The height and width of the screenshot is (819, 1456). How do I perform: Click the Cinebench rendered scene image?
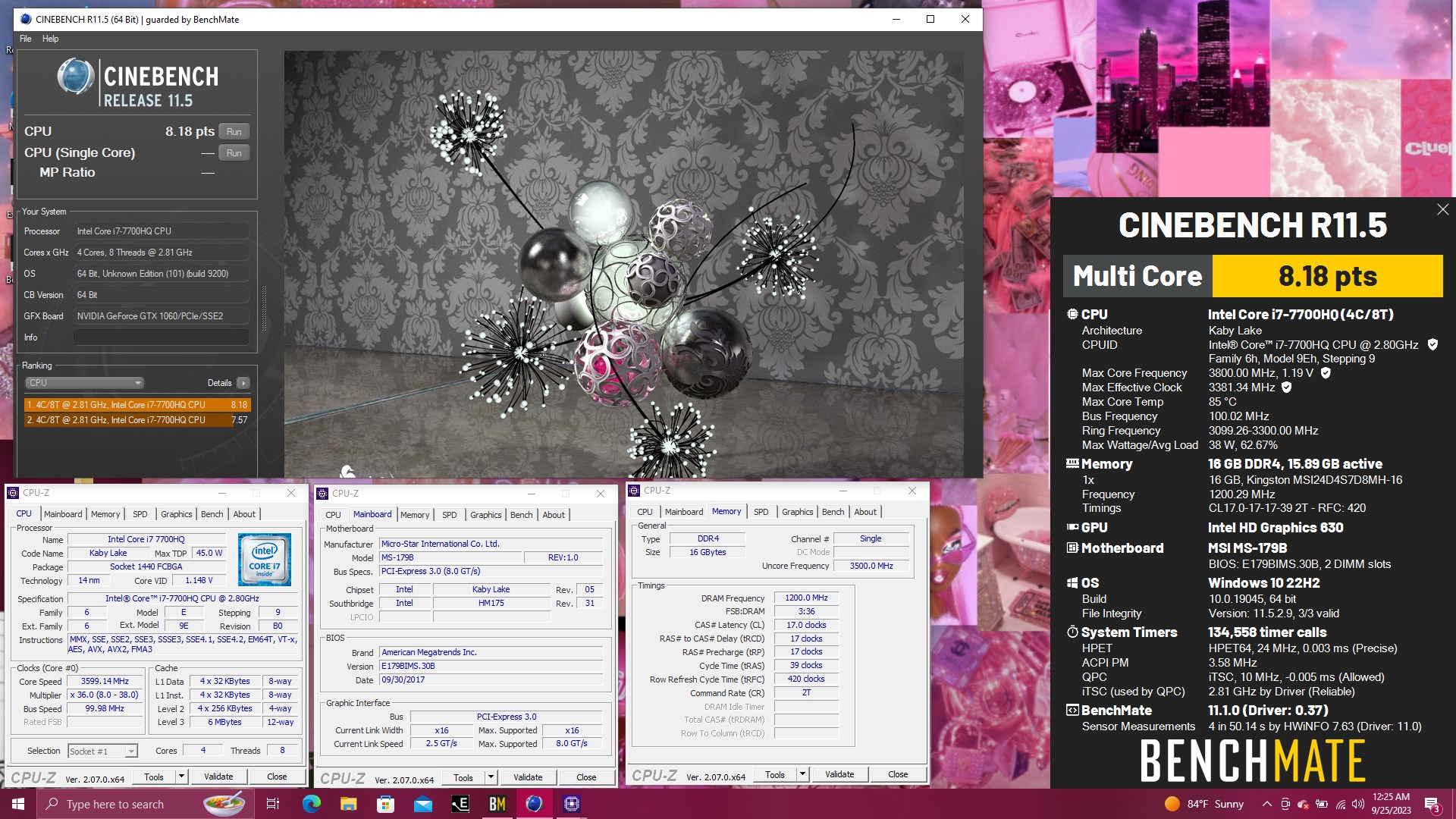[623, 264]
